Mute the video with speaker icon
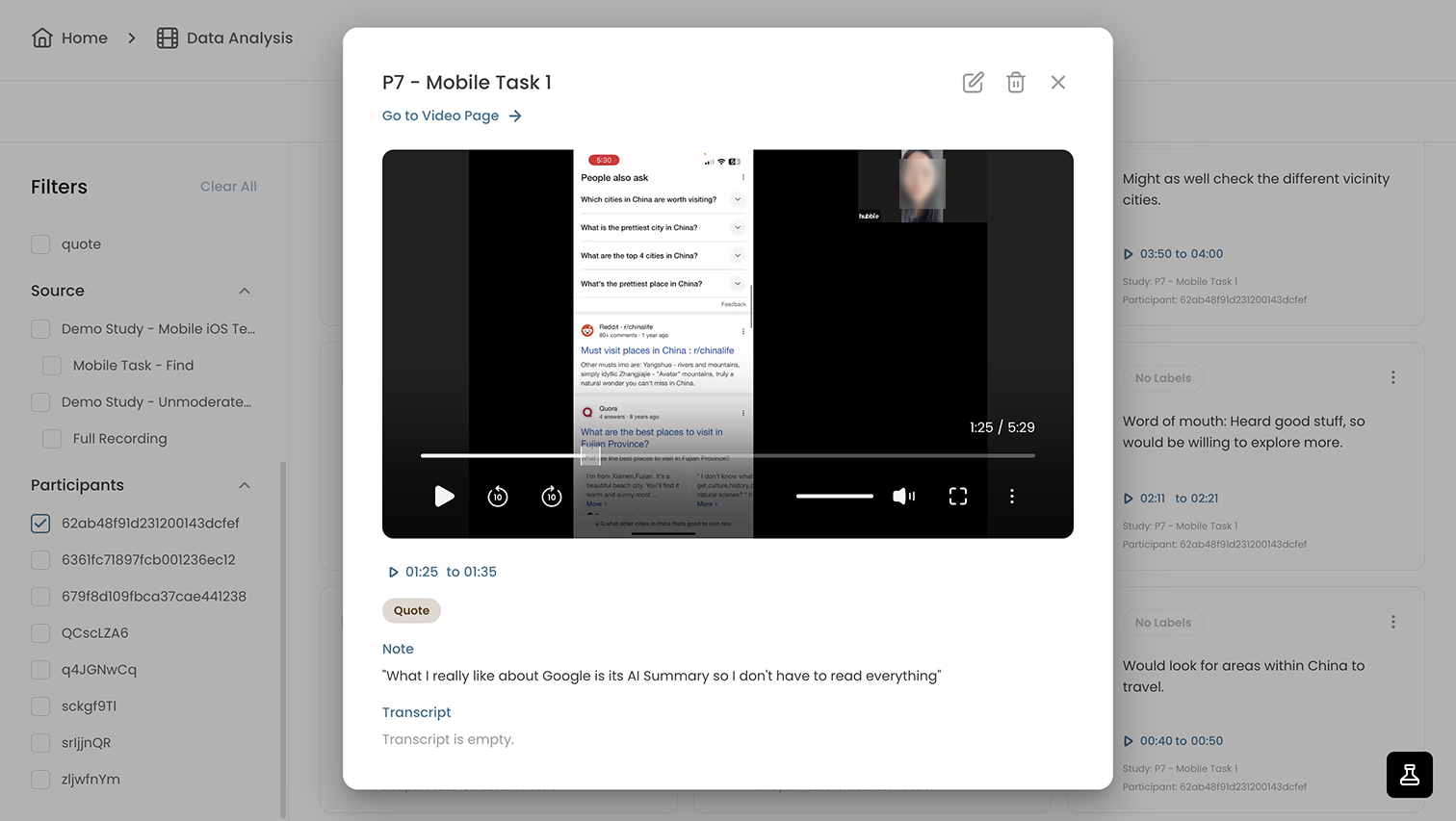Viewport: 1456px width, 821px height. 903,496
